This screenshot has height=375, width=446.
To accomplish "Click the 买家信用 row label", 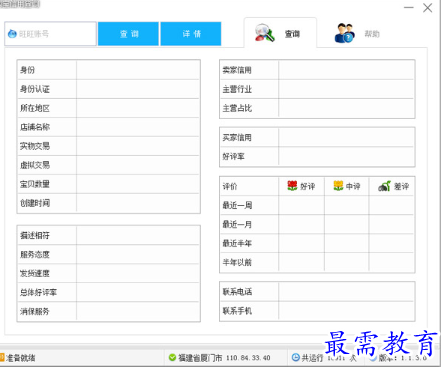I will [237, 137].
